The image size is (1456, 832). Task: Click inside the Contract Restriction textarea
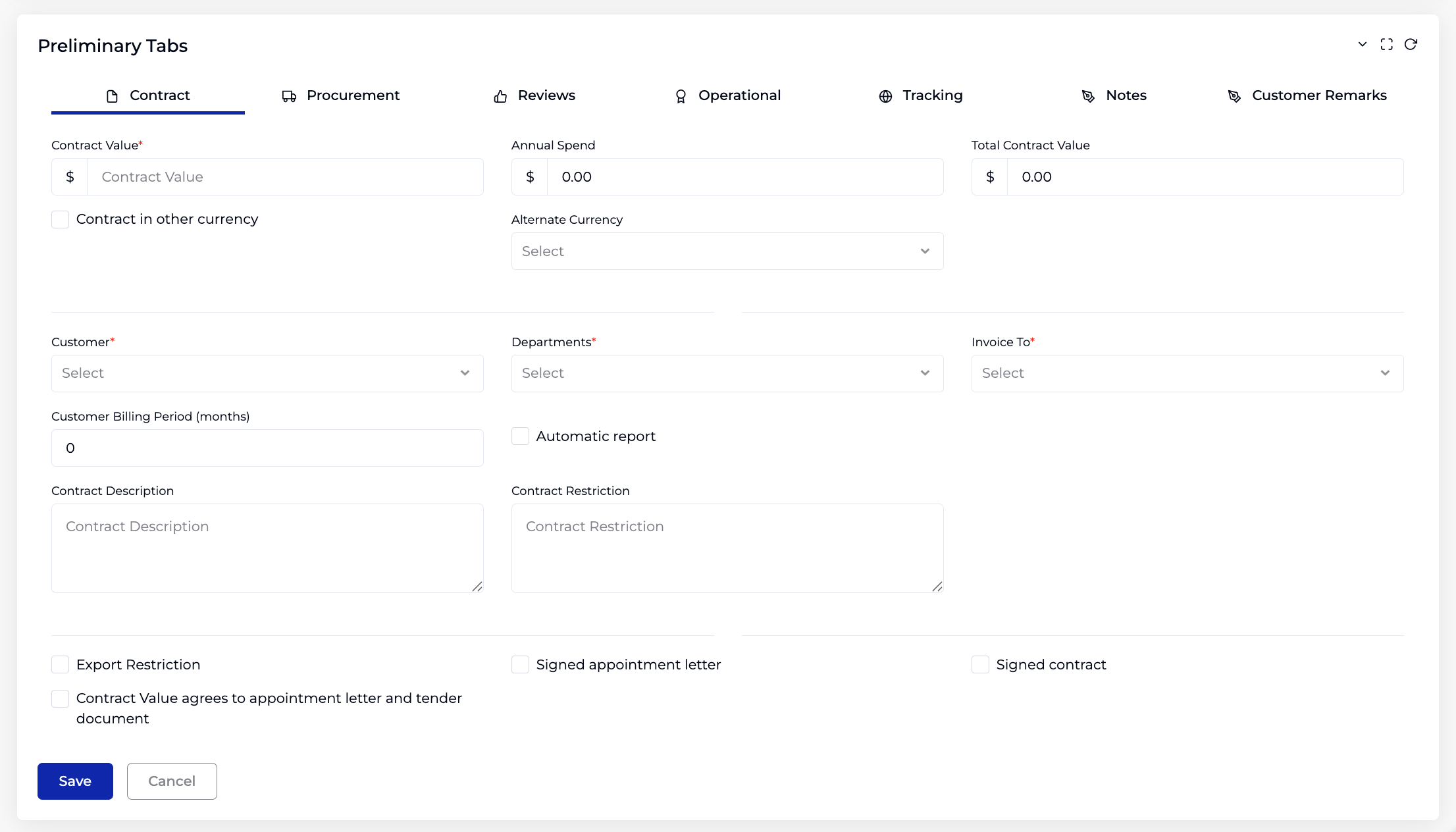tap(727, 548)
